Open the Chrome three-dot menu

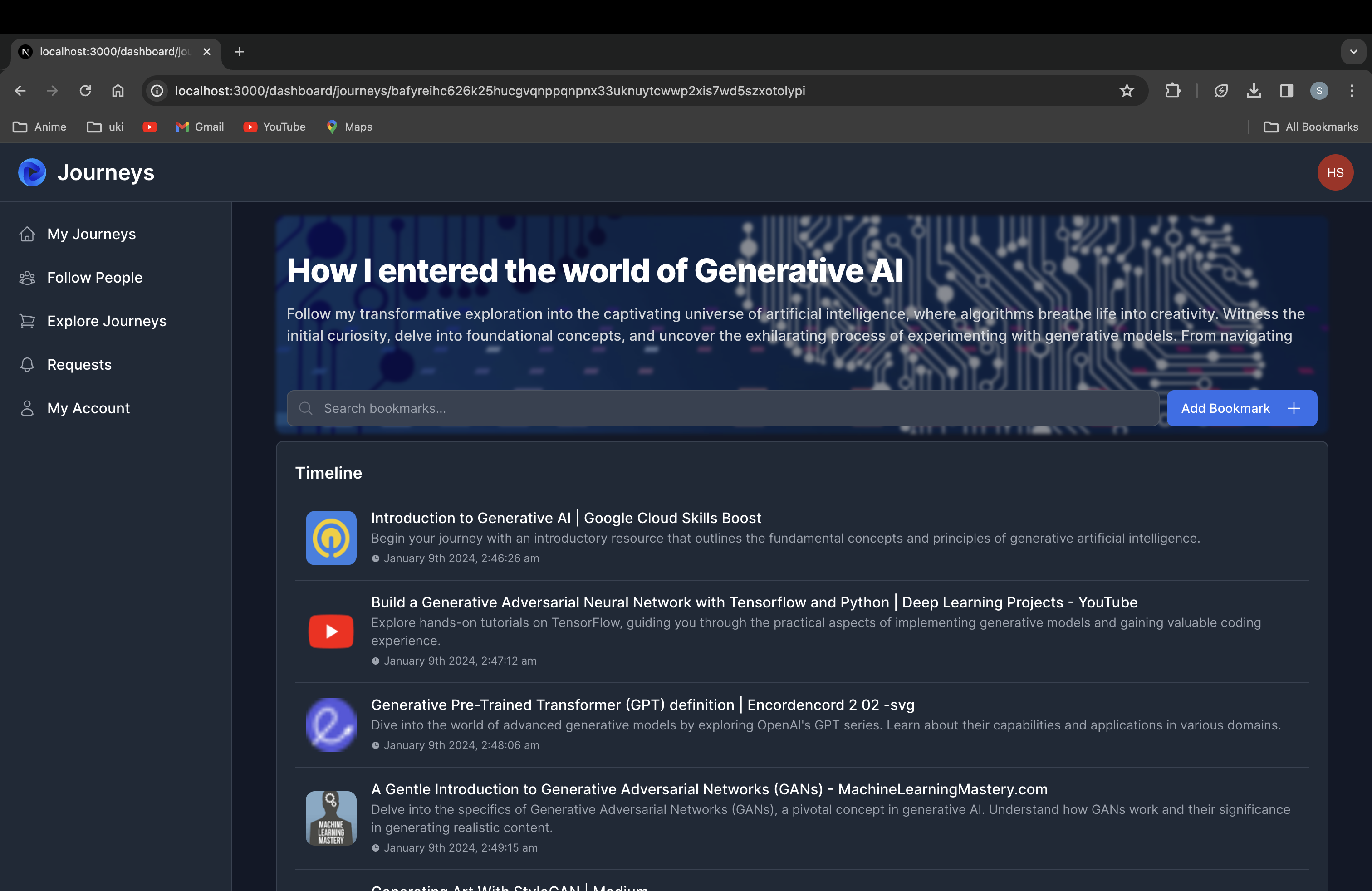[x=1351, y=90]
